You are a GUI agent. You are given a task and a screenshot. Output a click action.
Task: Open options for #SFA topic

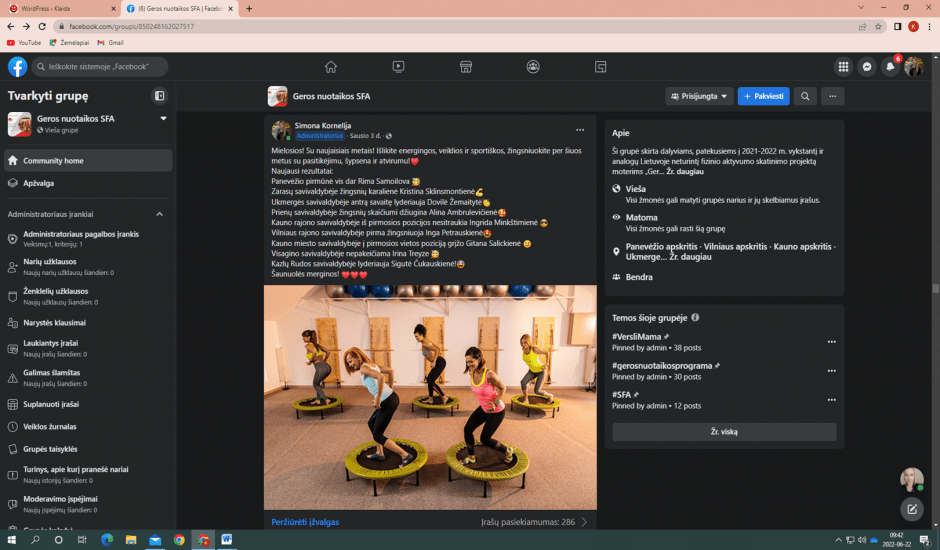tap(831, 400)
